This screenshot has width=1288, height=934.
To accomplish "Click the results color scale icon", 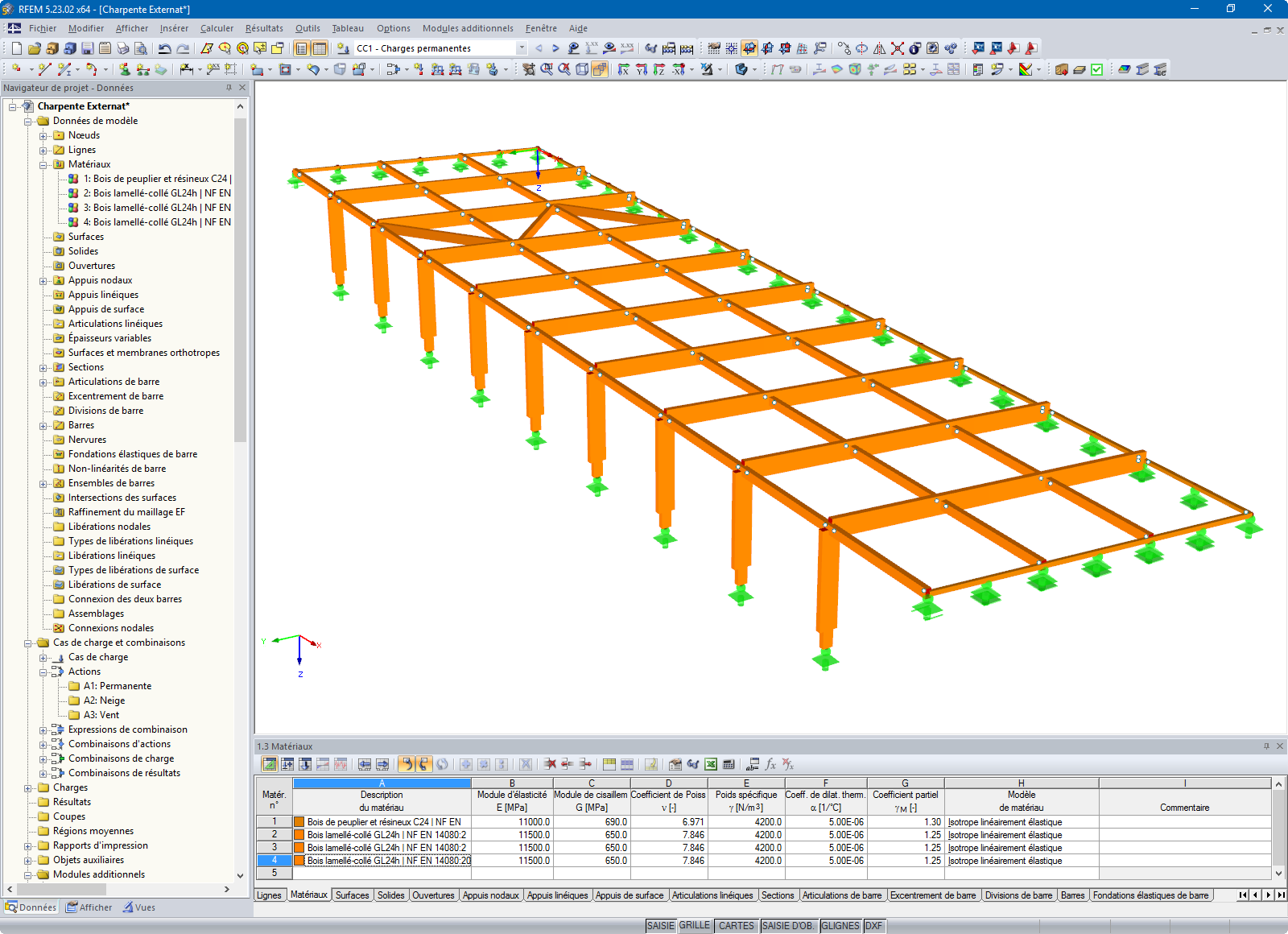I will [x=1025, y=70].
